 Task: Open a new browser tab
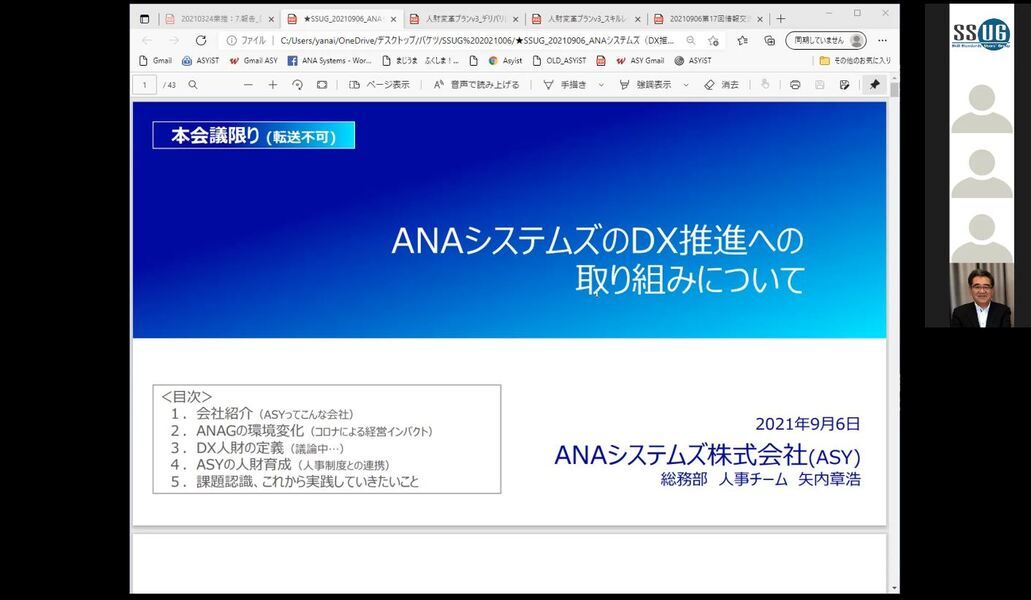[x=780, y=19]
